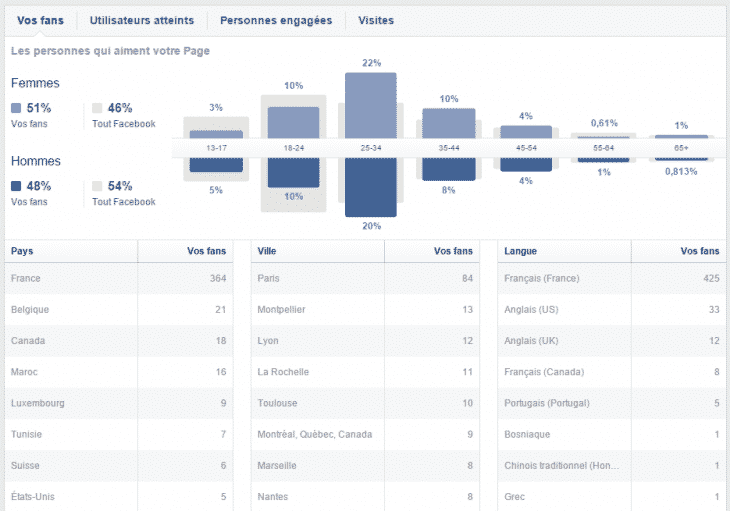The width and height of the screenshot is (730, 511).
Task: Open the Visites tab
Action: (375, 20)
